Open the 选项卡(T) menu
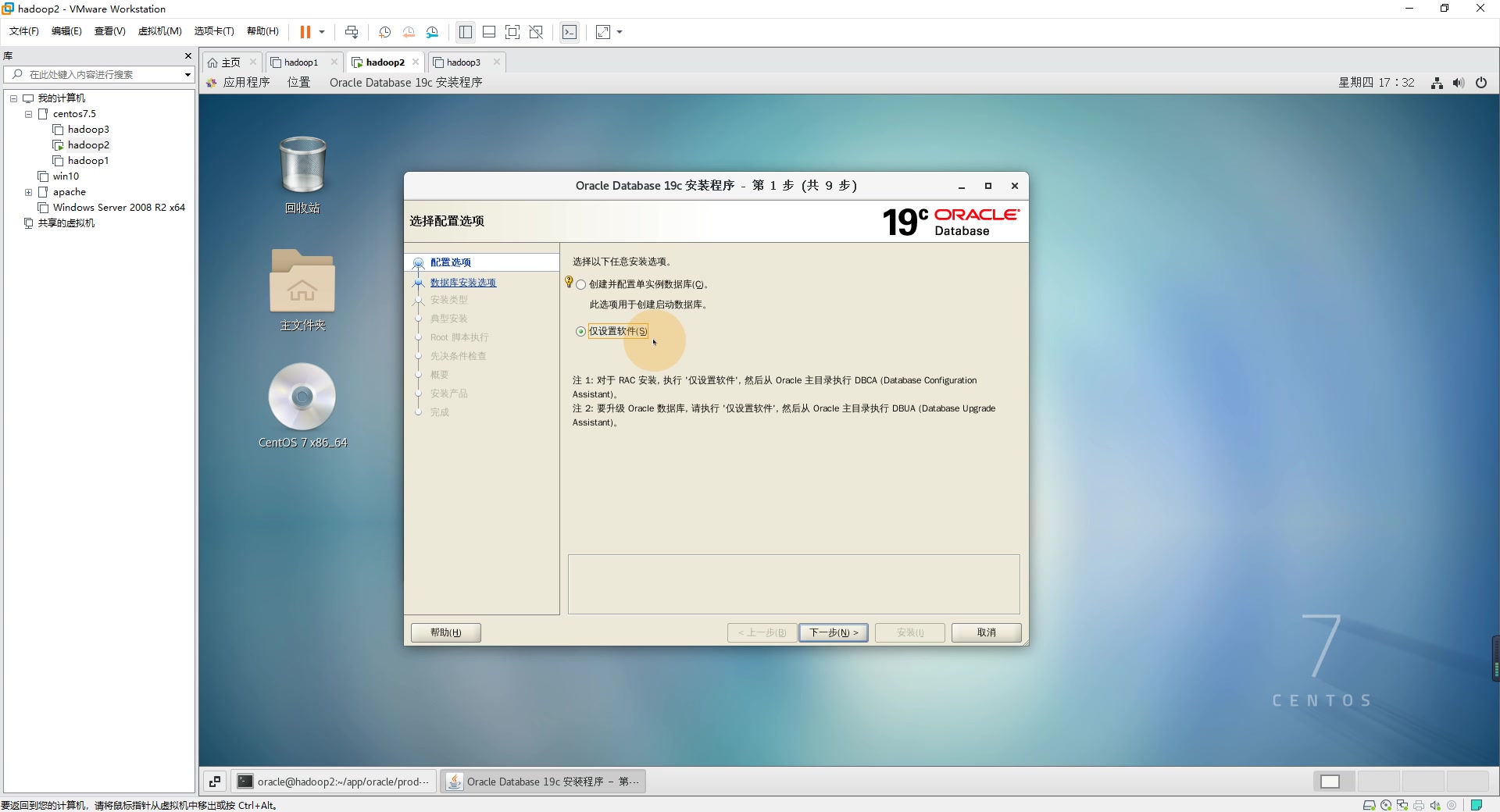The height and width of the screenshot is (812, 1500). click(x=214, y=31)
